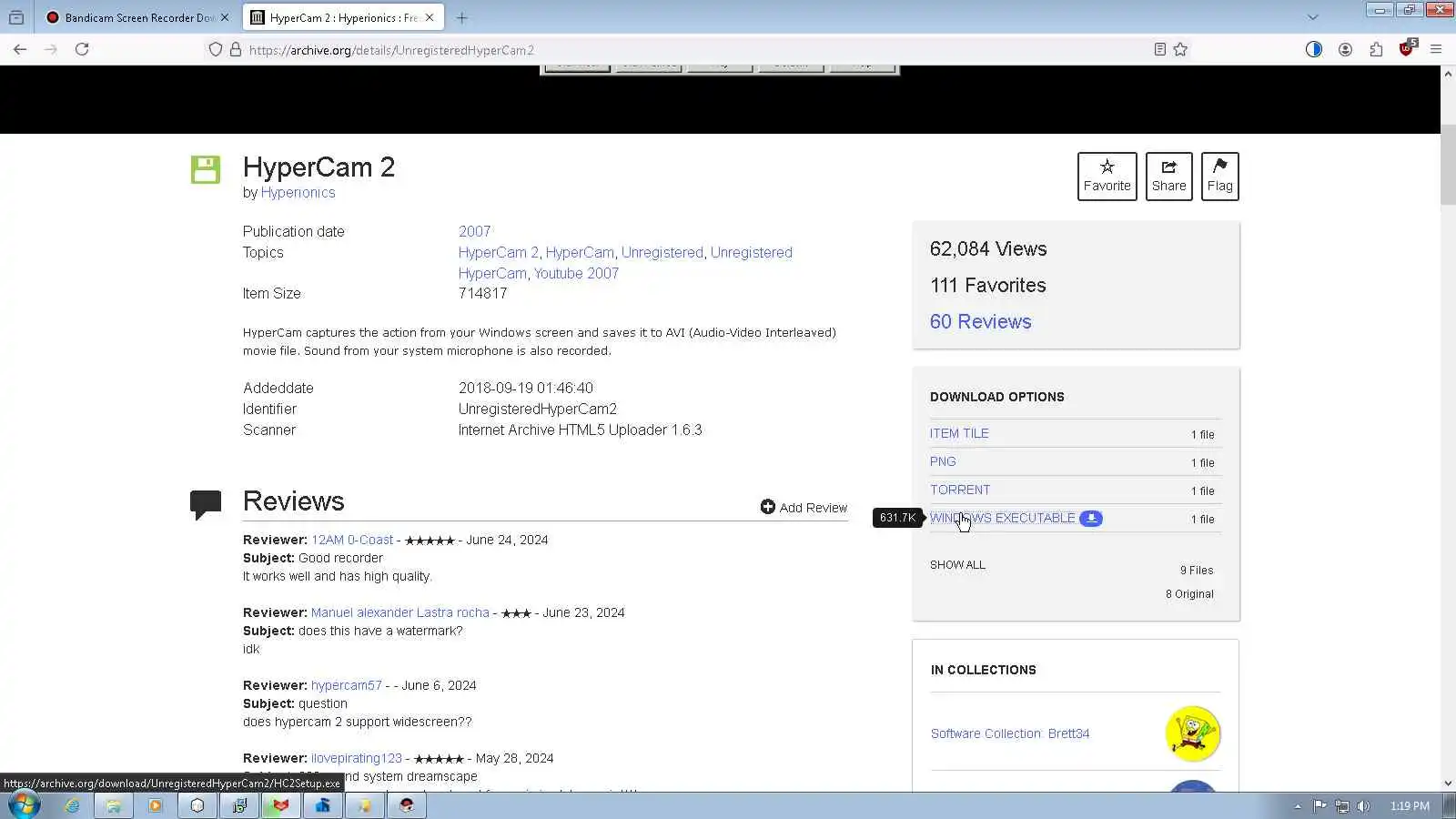Show site security lock information

(236, 50)
